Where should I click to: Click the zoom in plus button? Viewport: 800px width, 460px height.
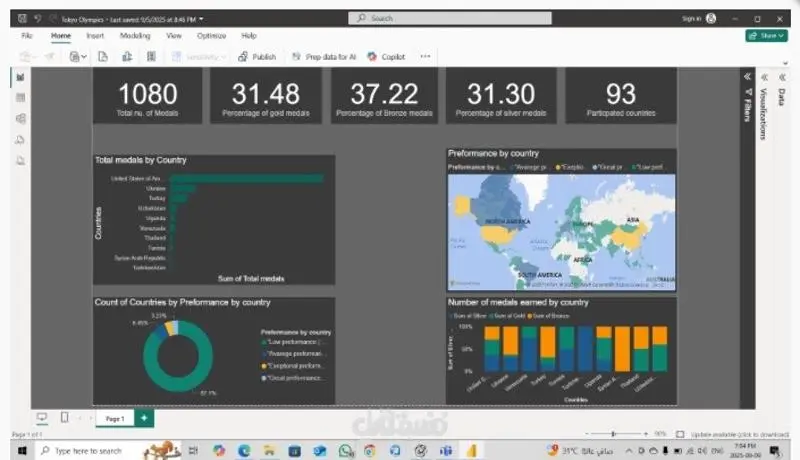pyautogui.click(x=646, y=434)
